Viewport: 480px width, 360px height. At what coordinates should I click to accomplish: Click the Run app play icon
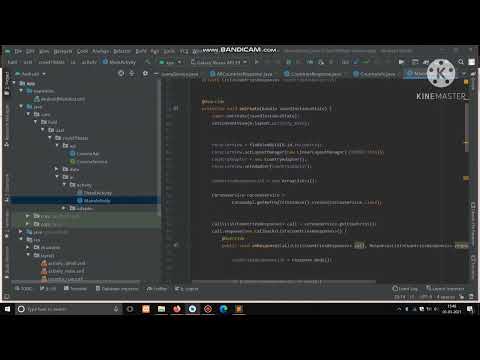point(257,62)
